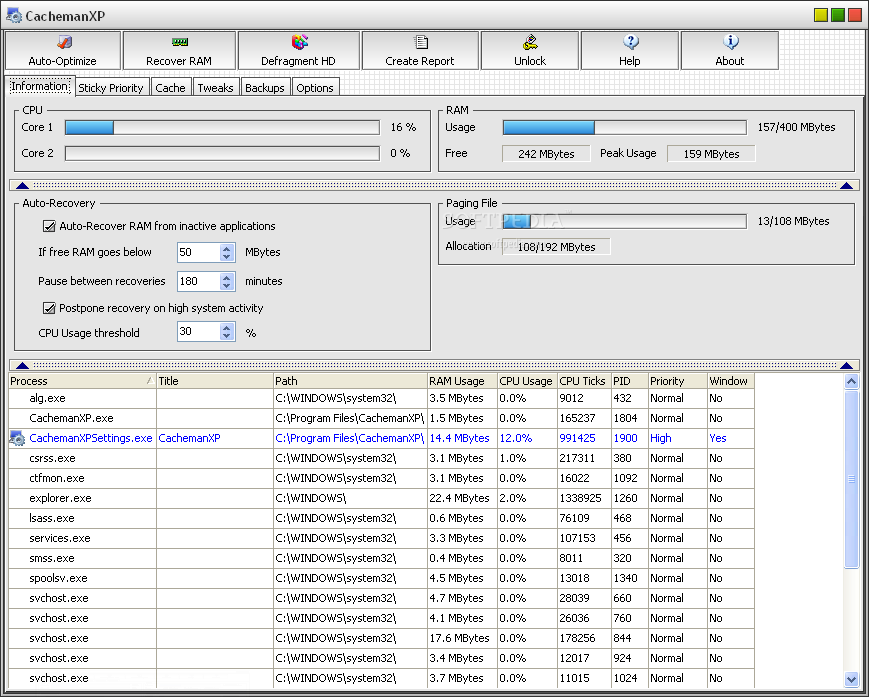Open the Options tab
The width and height of the screenshot is (869, 697).
tap(315, 88)
